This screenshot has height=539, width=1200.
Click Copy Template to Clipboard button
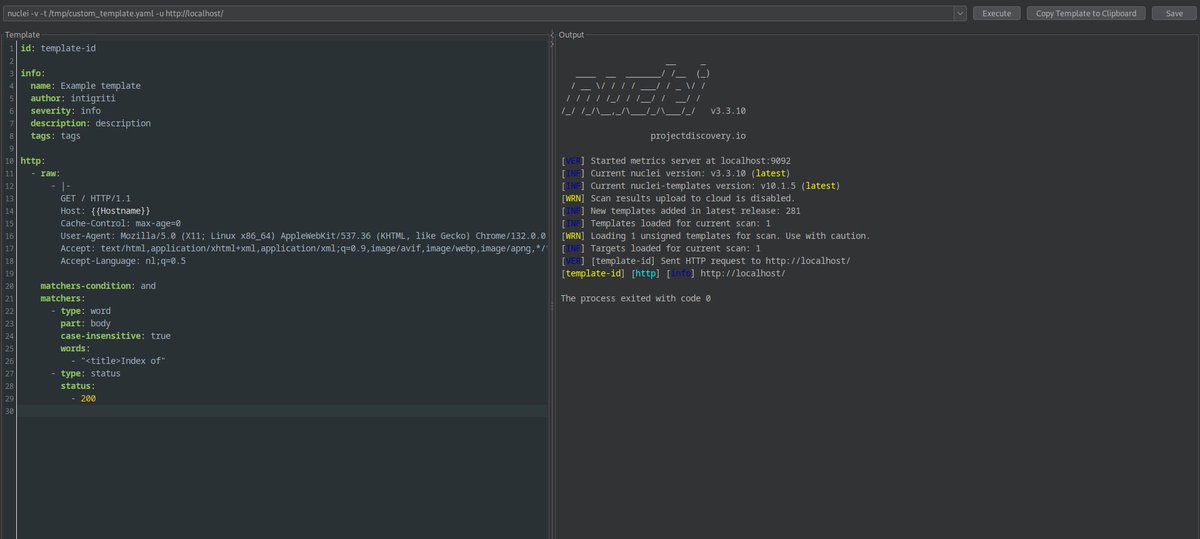click(x=1086, y=13)
